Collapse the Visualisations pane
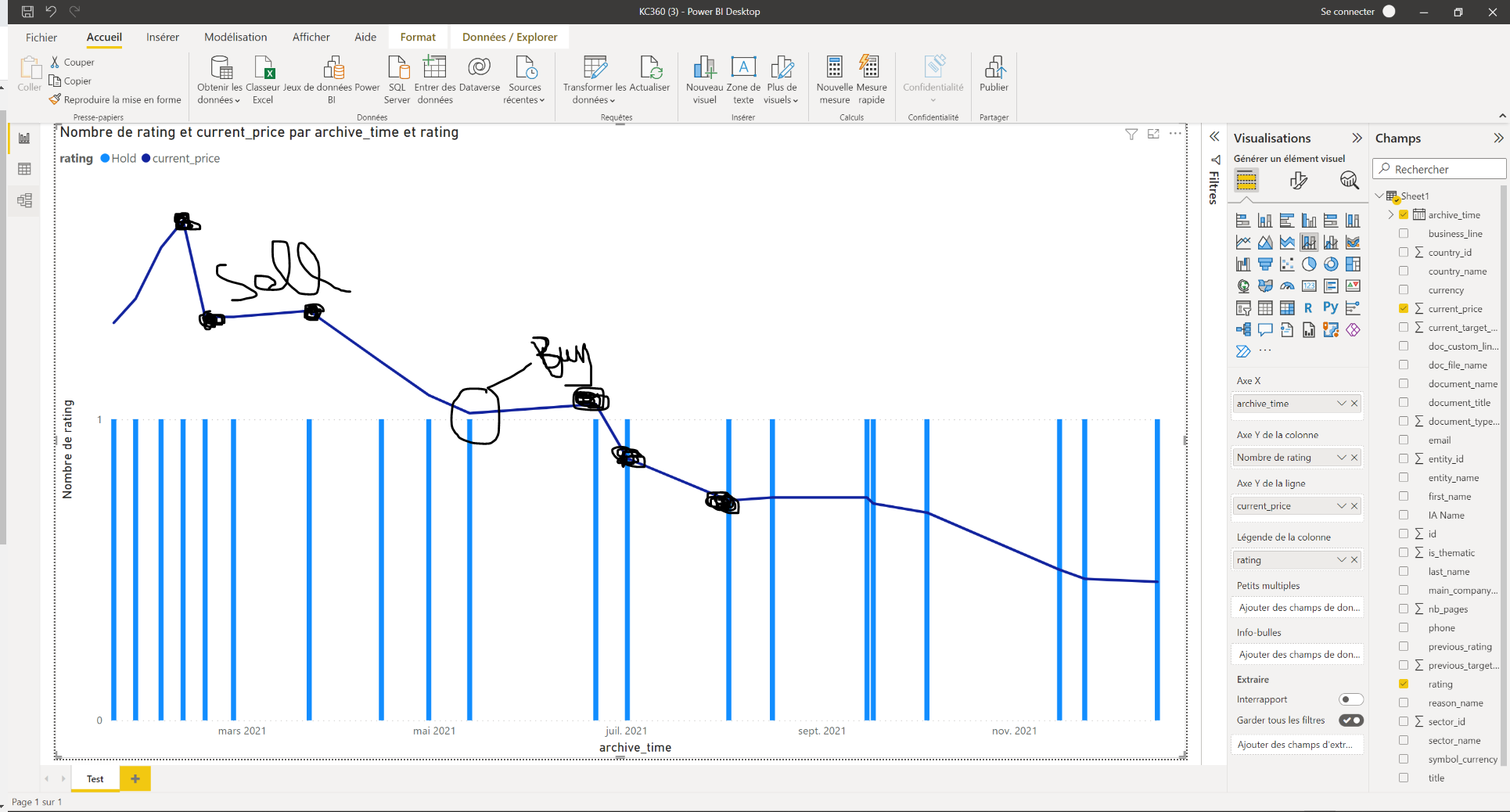Screen dimensions: 1510x812 pyautogui.click(x=1357, y=138)
